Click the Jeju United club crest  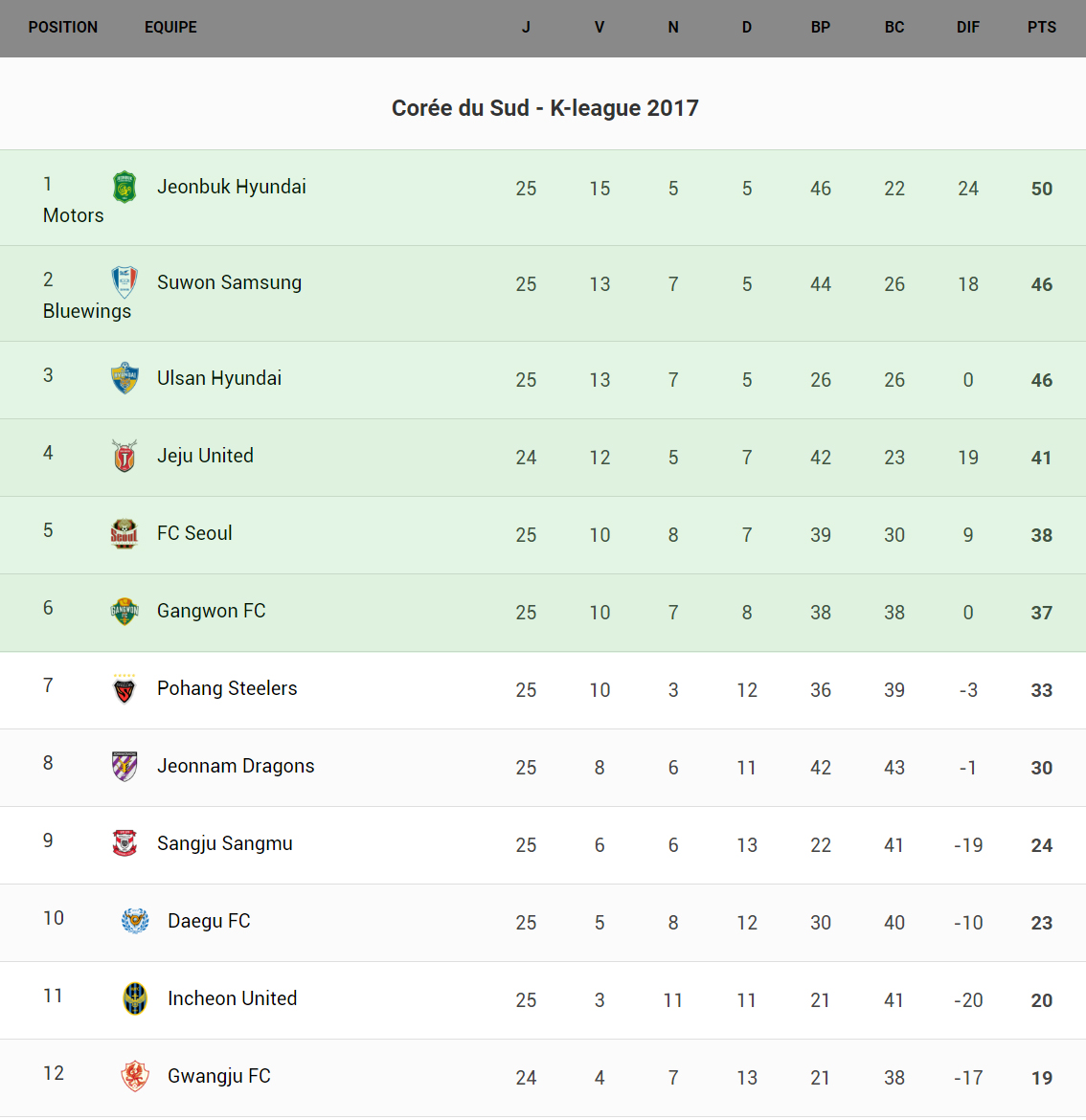pos(124,457)
